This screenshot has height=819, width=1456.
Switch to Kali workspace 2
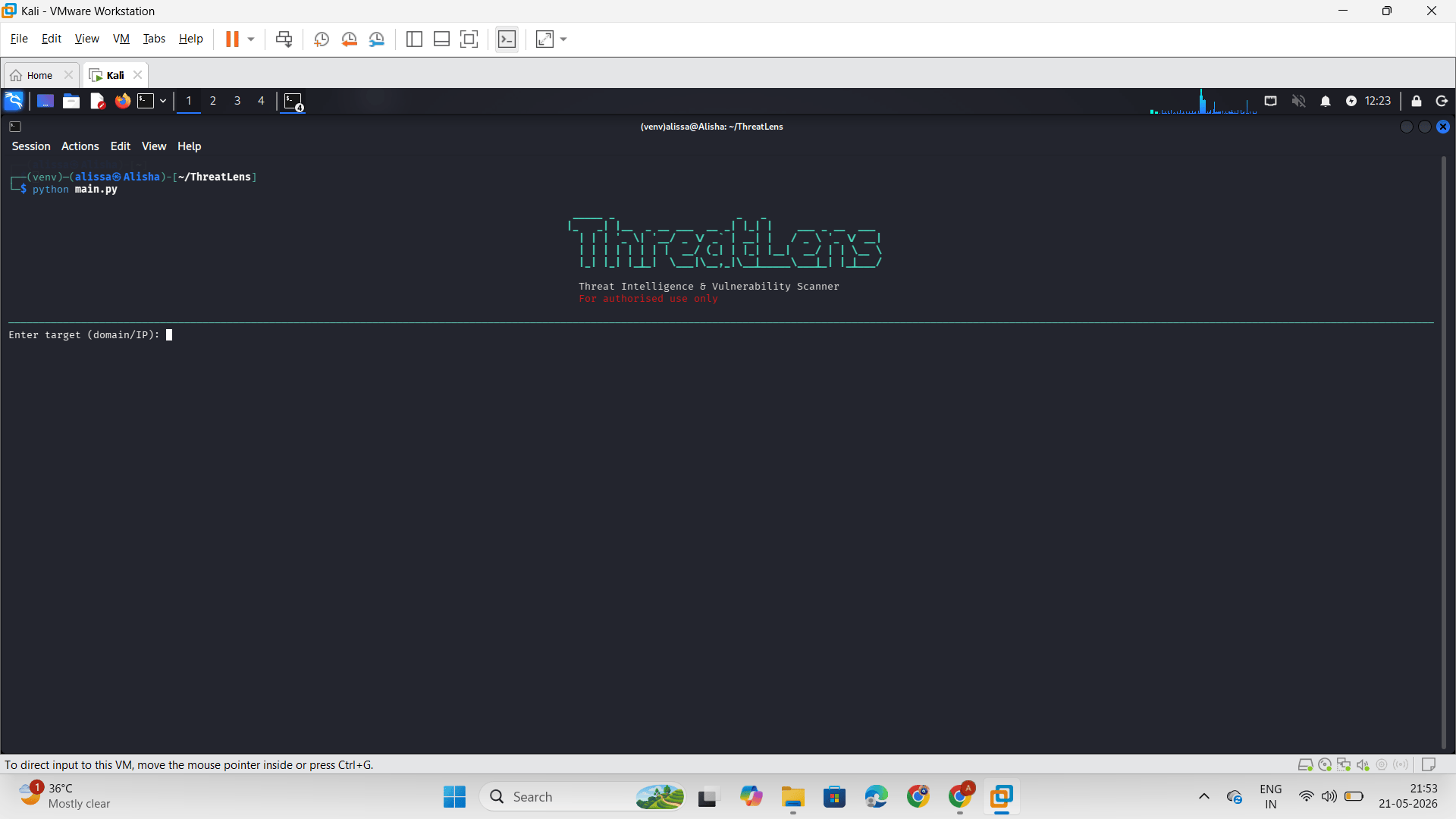[x=213, y=101]
